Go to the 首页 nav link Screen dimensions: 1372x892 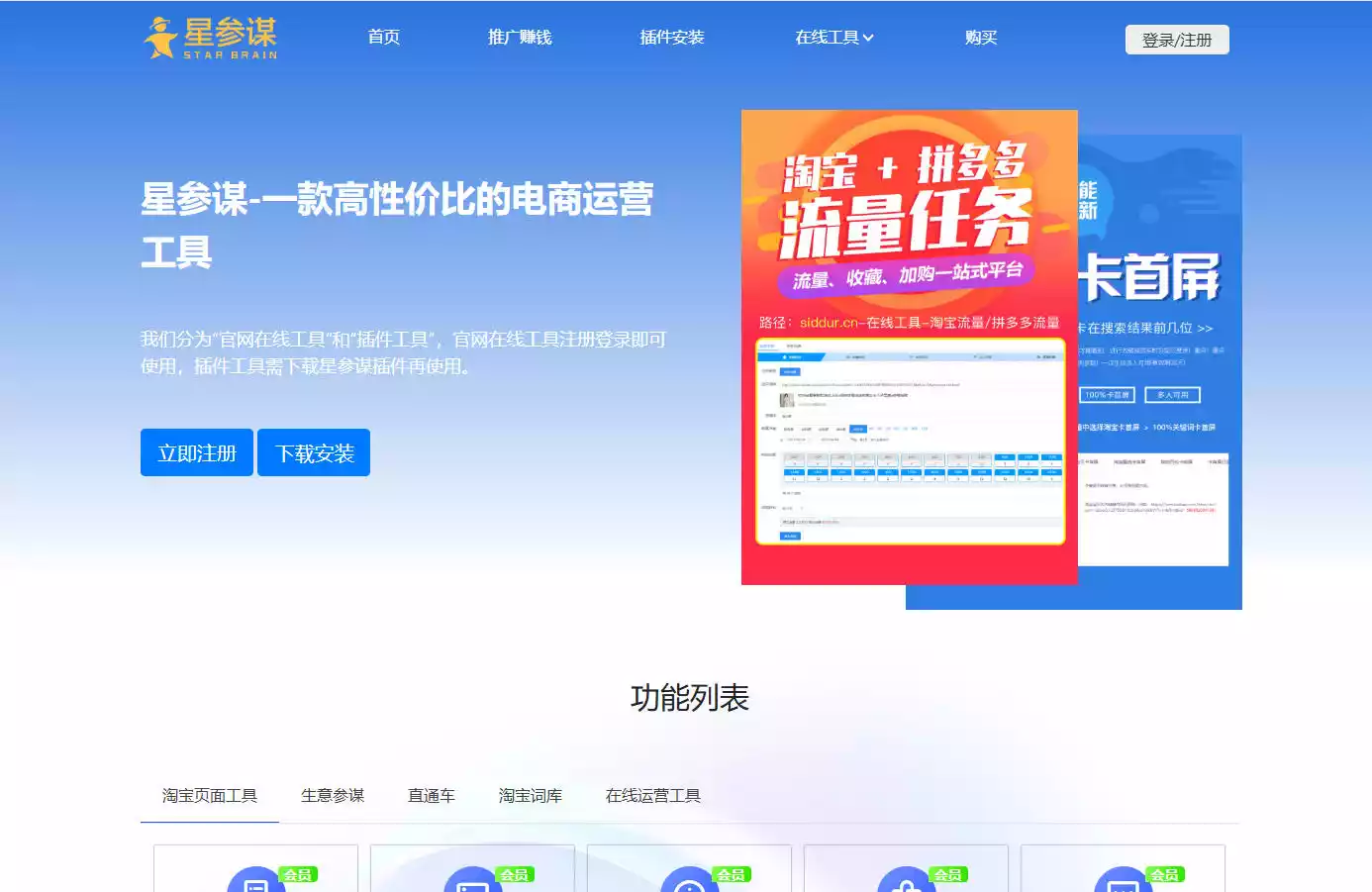tap(384, 38)
